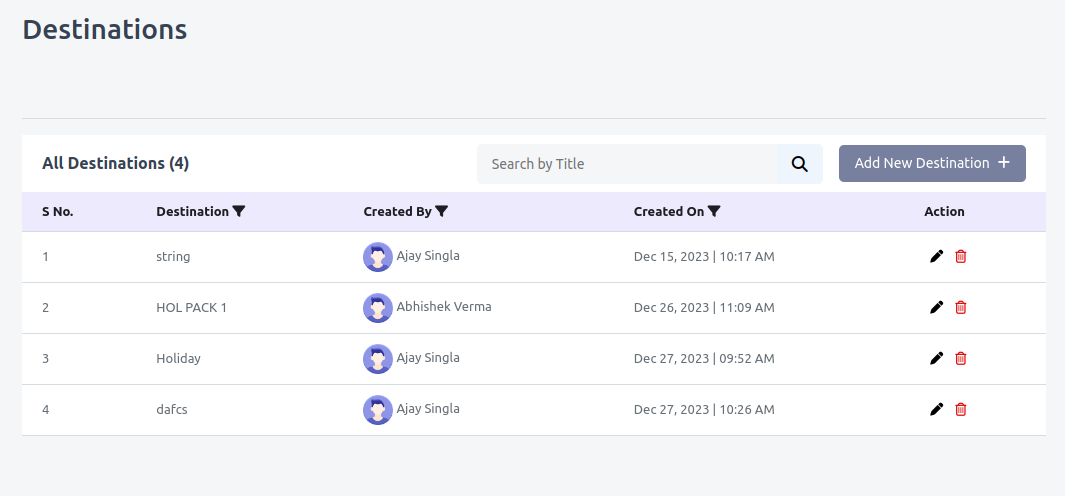Image resolution: width=1065 pixels, height=496 pixels.
Task: Delete the Holiday destination entry
Action: point(960,358)
